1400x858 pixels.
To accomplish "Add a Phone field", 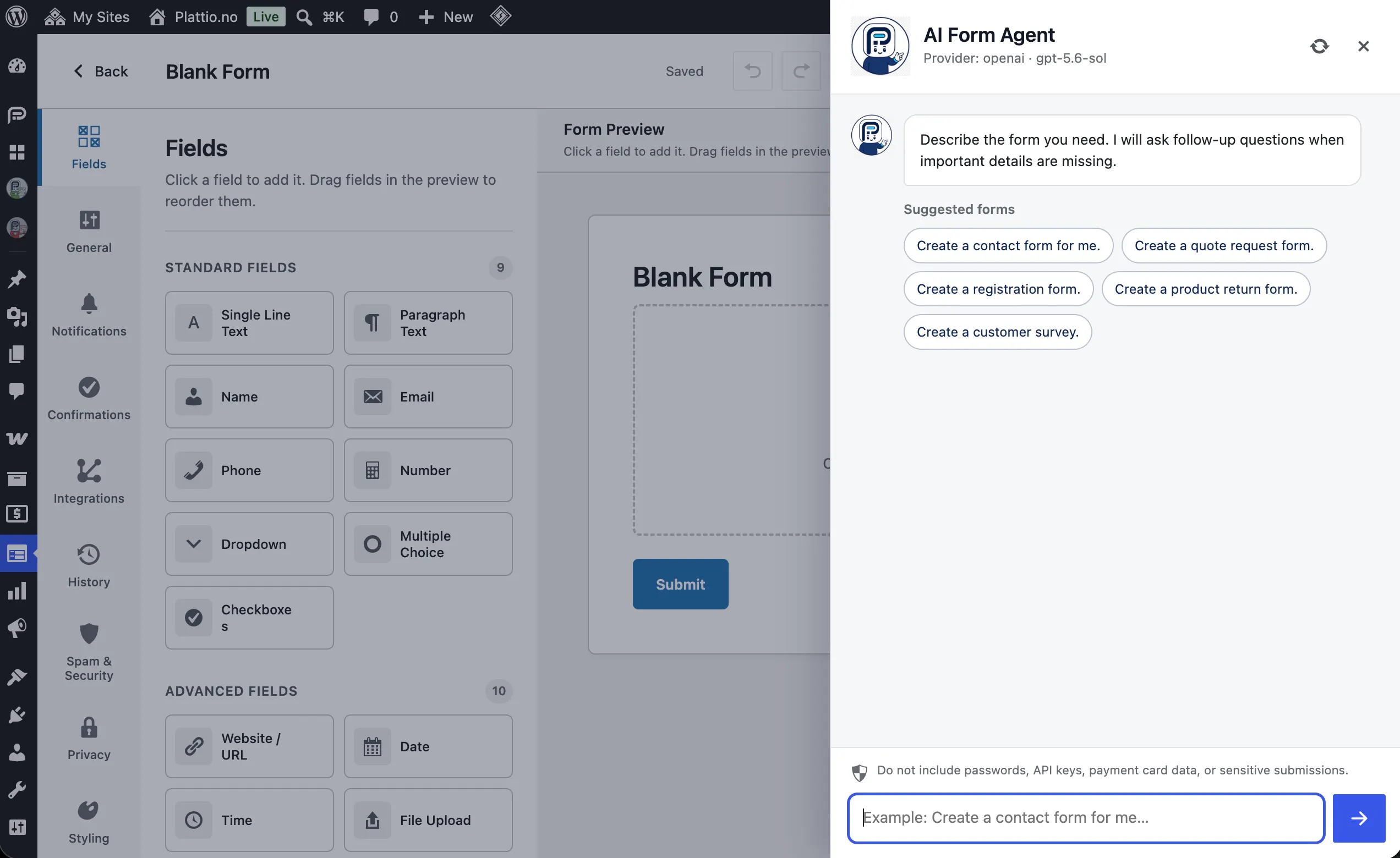I will click(x=249, y=470).
